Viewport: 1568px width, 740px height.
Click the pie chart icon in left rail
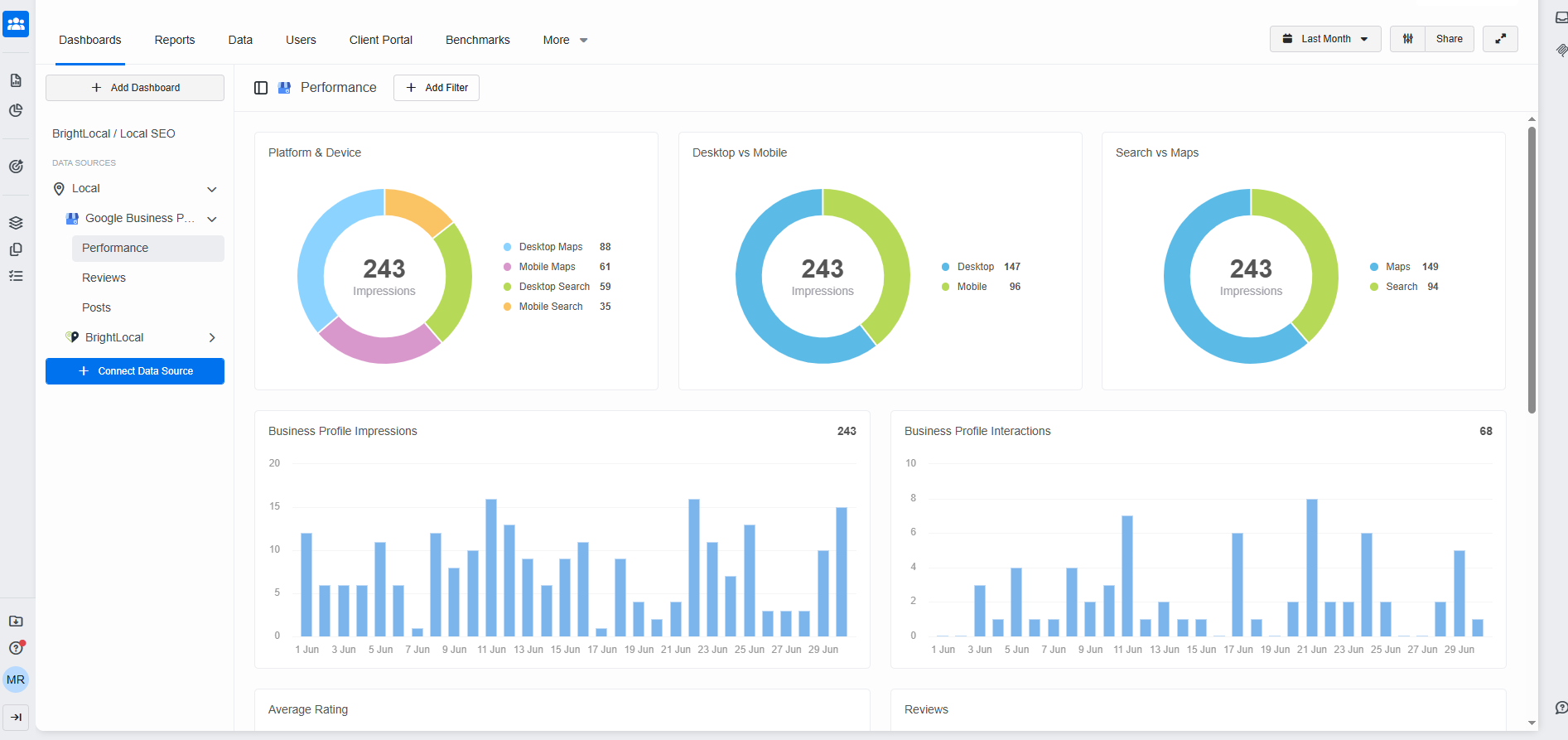[x=16, y=110]
